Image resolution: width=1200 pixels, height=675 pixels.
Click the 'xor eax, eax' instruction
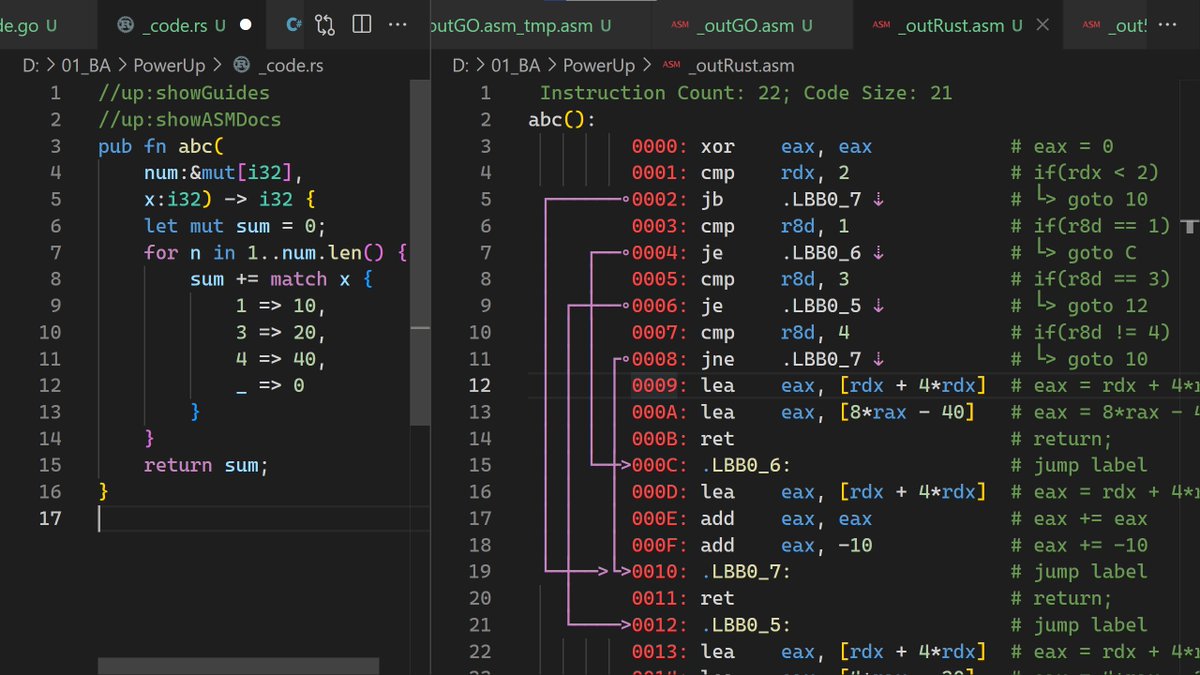(x=787, y=146)
